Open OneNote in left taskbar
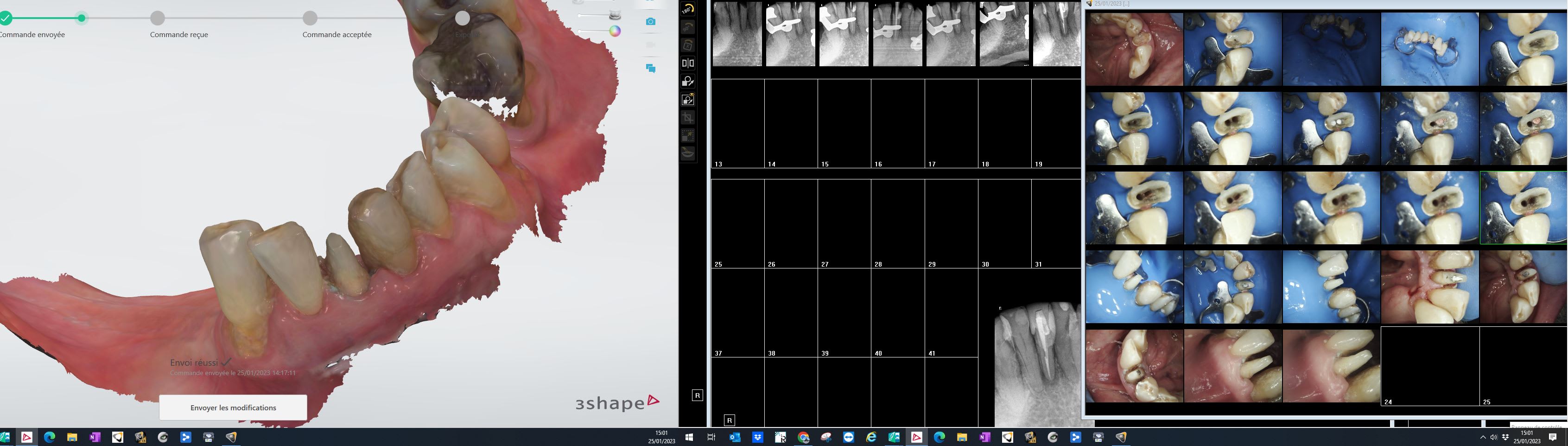 [95, 437]
